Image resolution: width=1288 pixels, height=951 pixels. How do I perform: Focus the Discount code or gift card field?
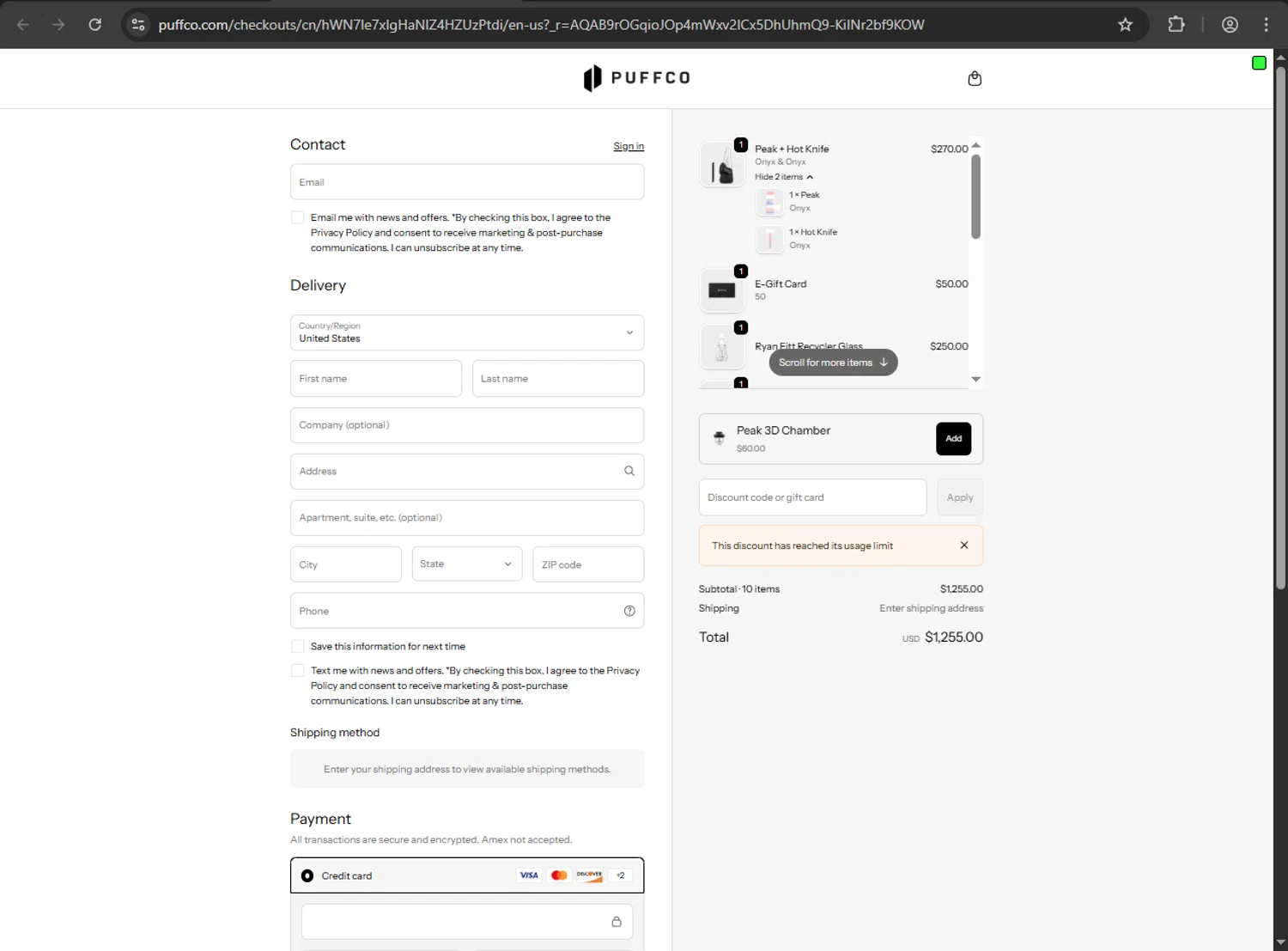tap(812, 497)
